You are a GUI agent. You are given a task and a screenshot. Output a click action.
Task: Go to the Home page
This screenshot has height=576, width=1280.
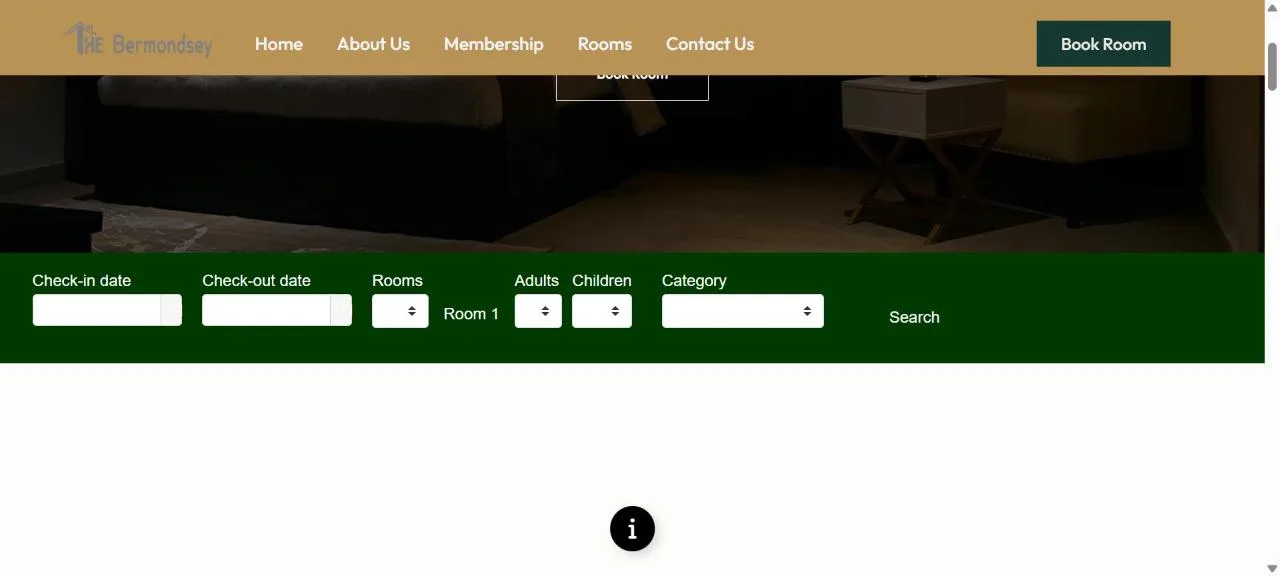pyautogui.click(x=279, y=44)
